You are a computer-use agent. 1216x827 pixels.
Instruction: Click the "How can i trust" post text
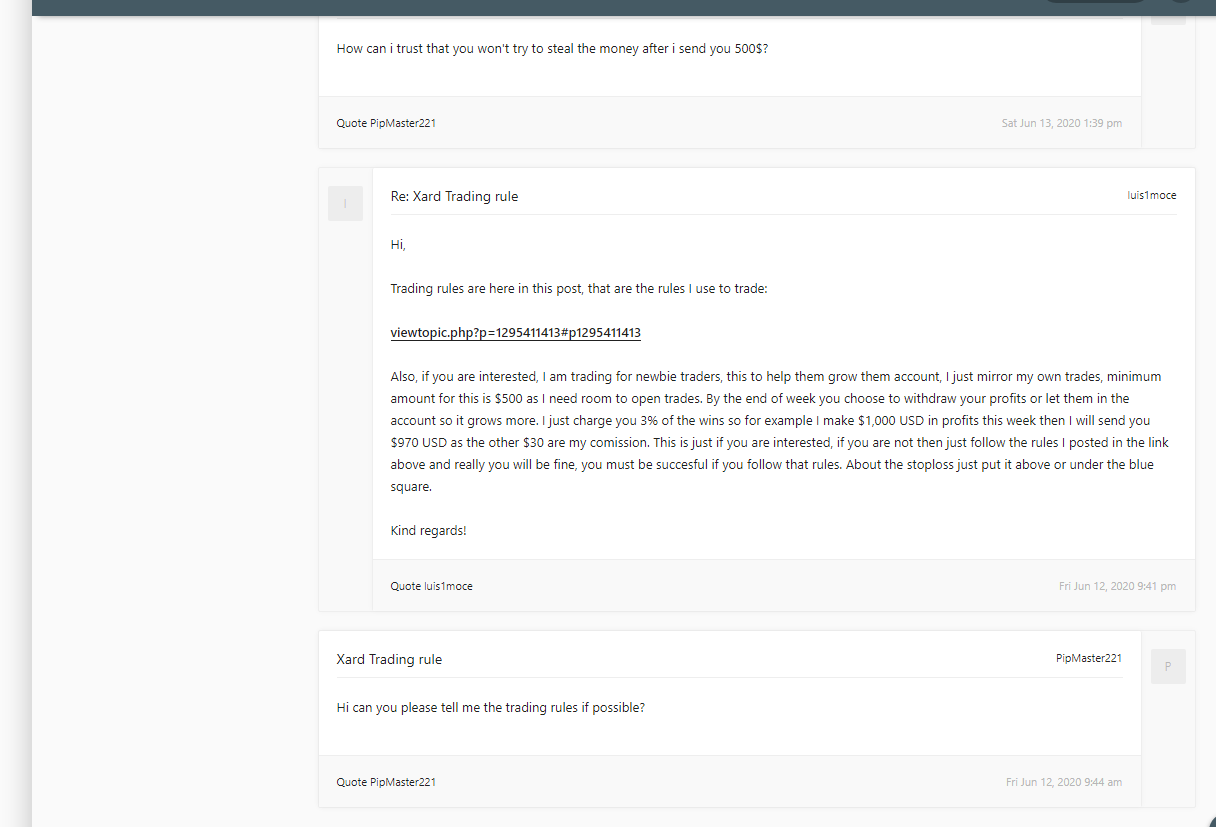coord(552,48)
